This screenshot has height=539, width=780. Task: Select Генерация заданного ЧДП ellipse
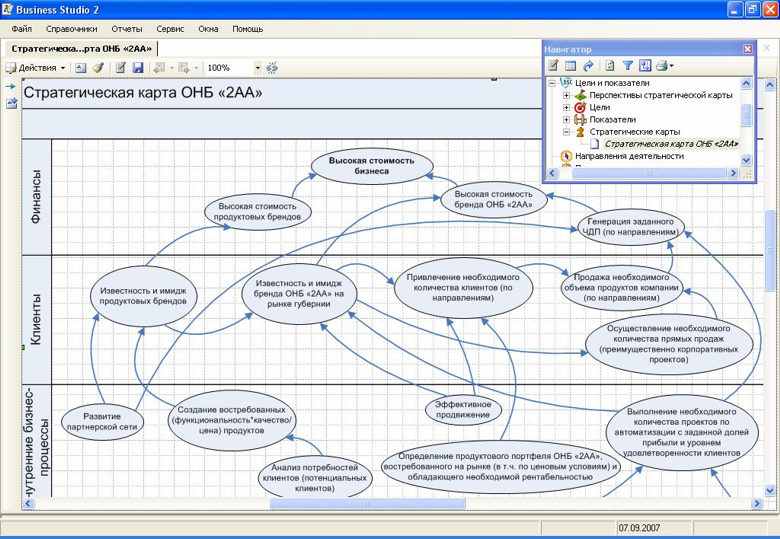(631, 227)
